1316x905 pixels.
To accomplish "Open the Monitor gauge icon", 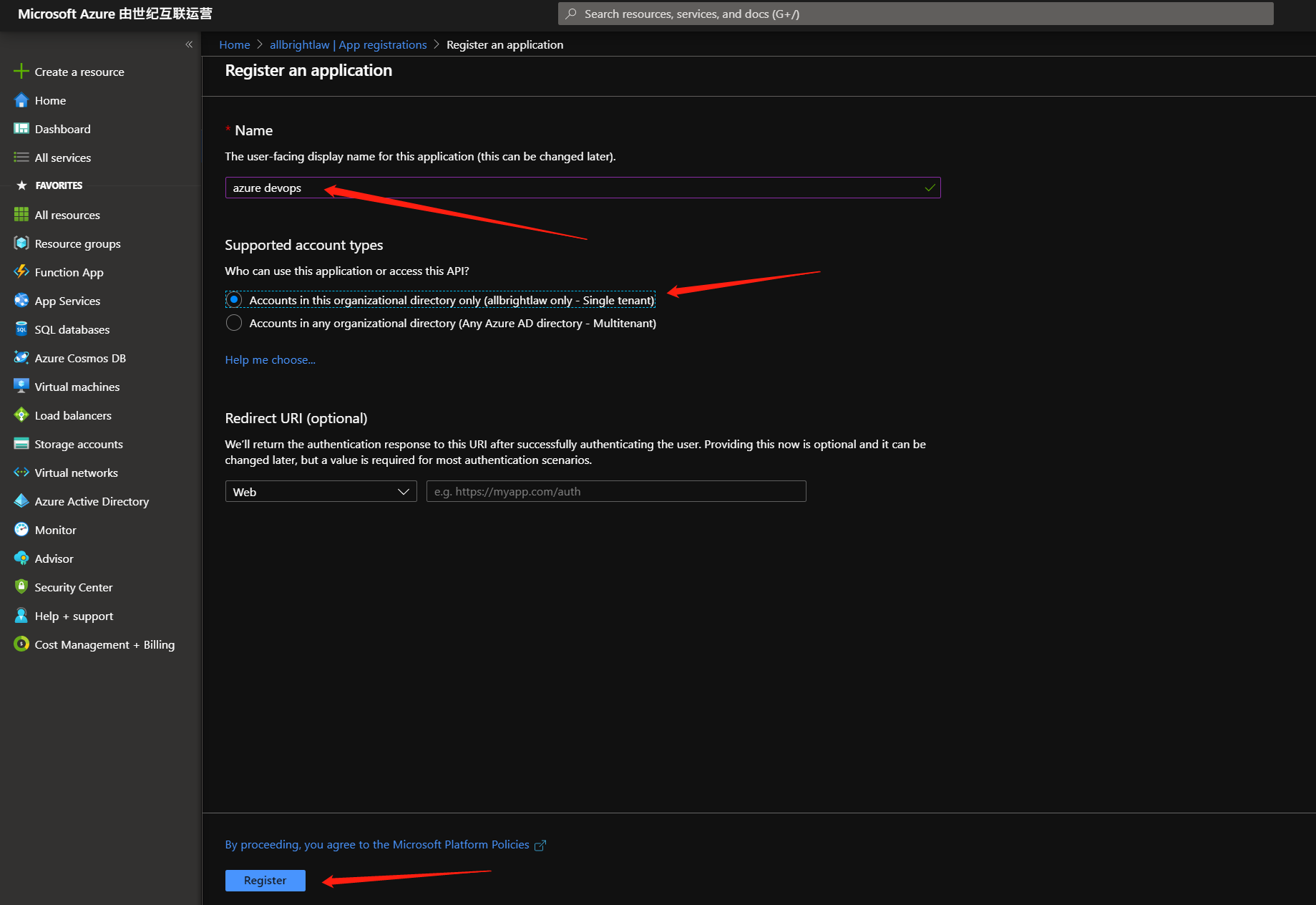I will (21, 530).
